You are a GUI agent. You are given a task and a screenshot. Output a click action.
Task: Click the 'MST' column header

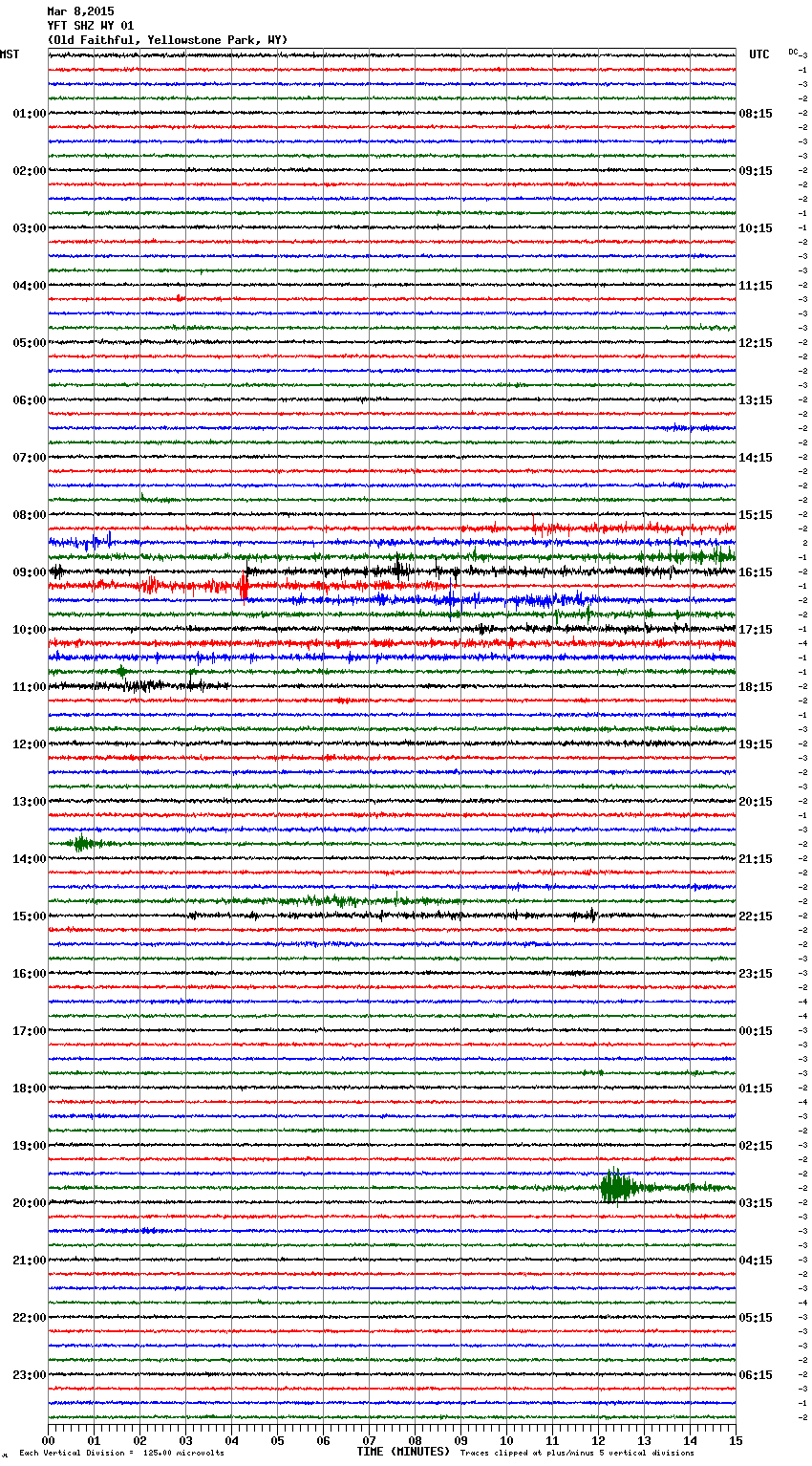click(10, 54)
